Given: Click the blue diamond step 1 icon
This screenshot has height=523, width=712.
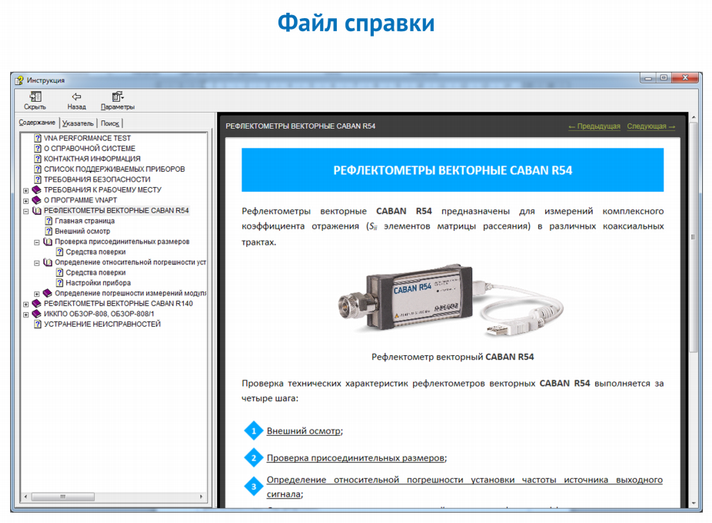Looking at the screenshot, I should coord(254,431).
